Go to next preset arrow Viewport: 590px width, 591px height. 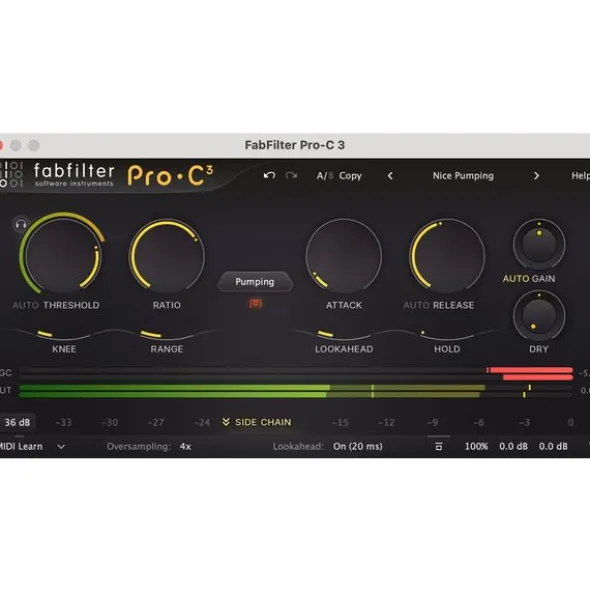click(536, 176)
